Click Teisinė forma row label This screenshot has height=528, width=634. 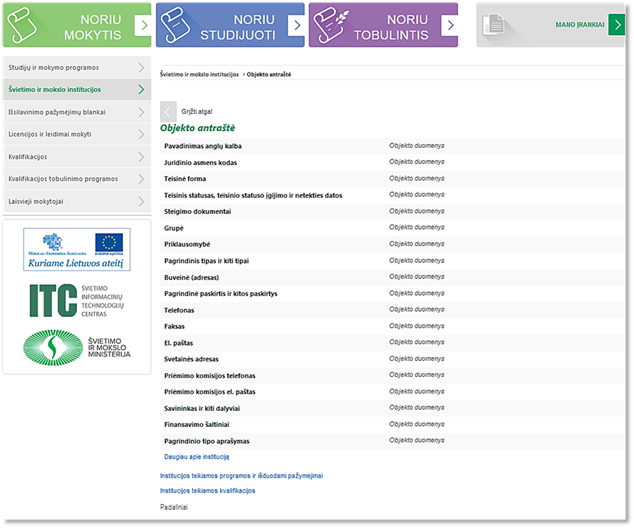tap(185, 179)
